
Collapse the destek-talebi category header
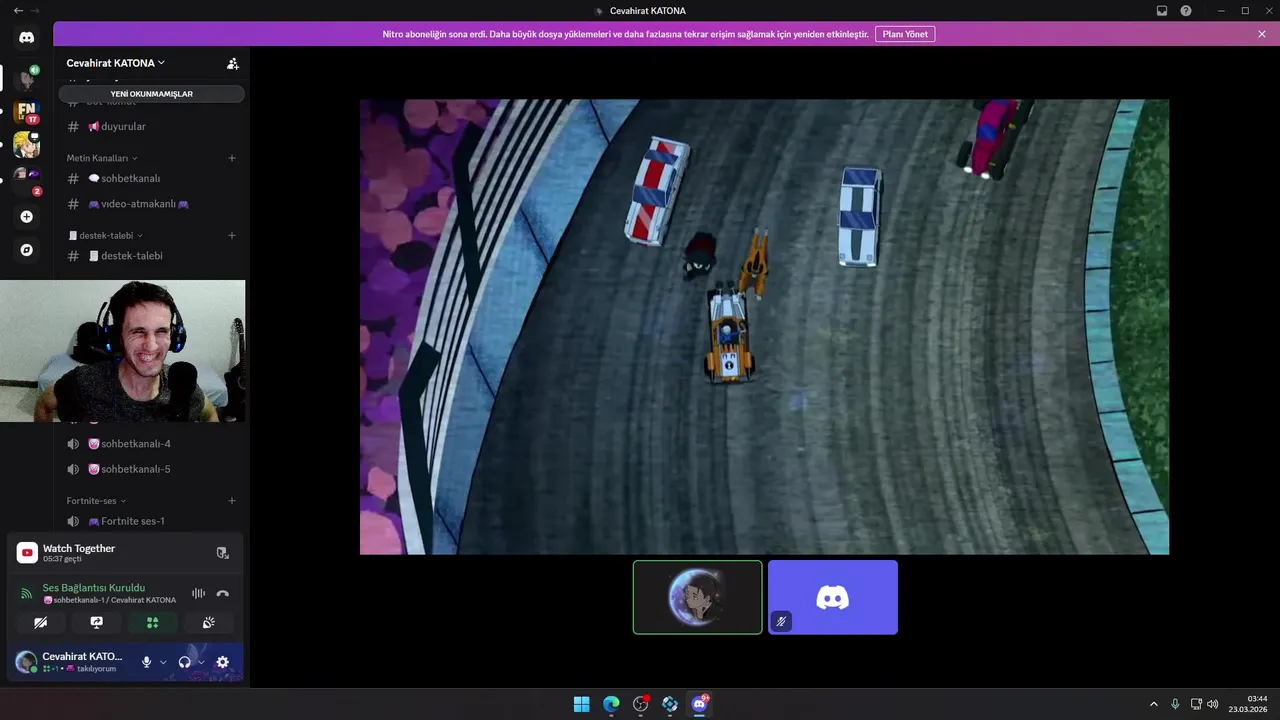point(106,236)
